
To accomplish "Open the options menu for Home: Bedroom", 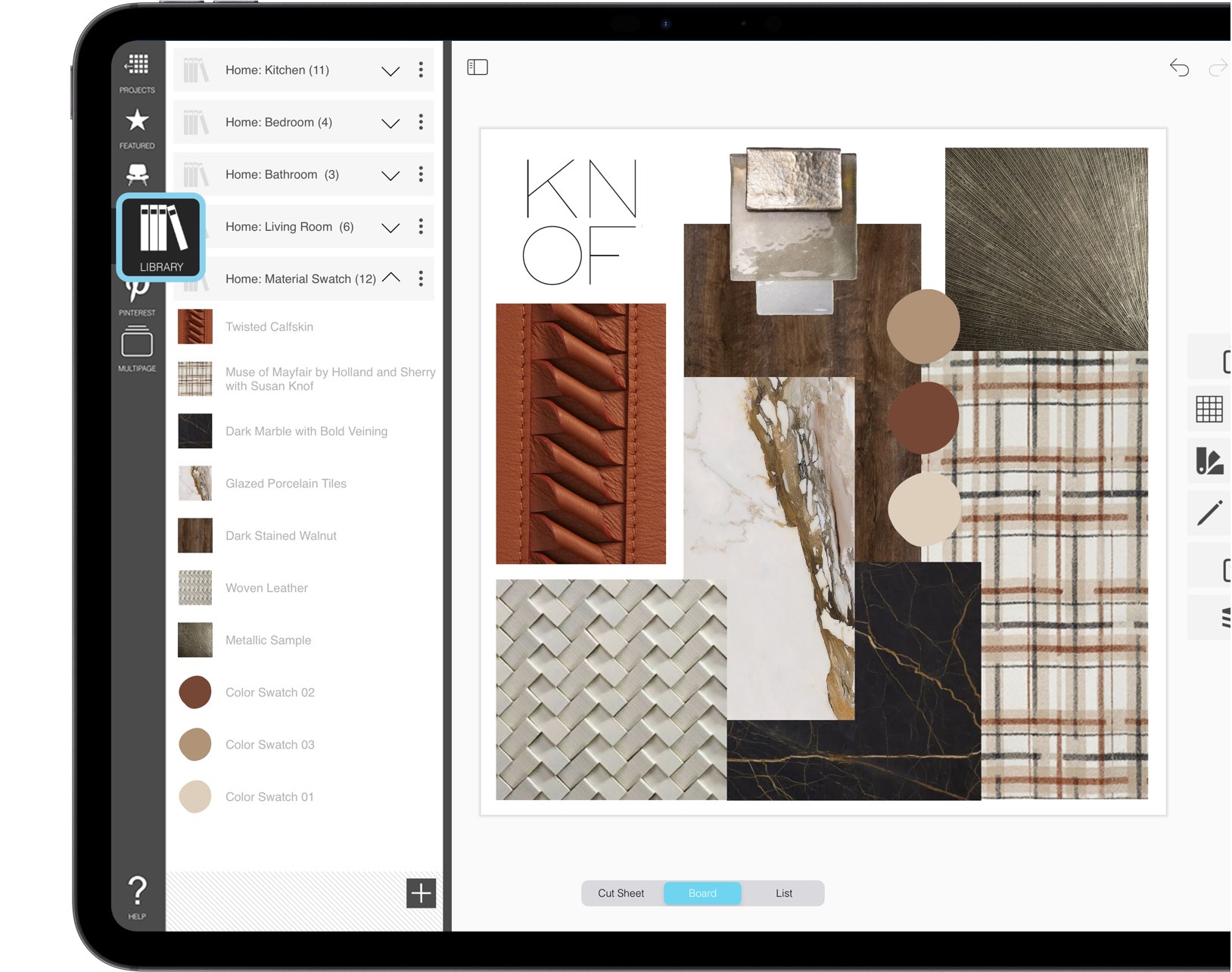I will 421,122.
